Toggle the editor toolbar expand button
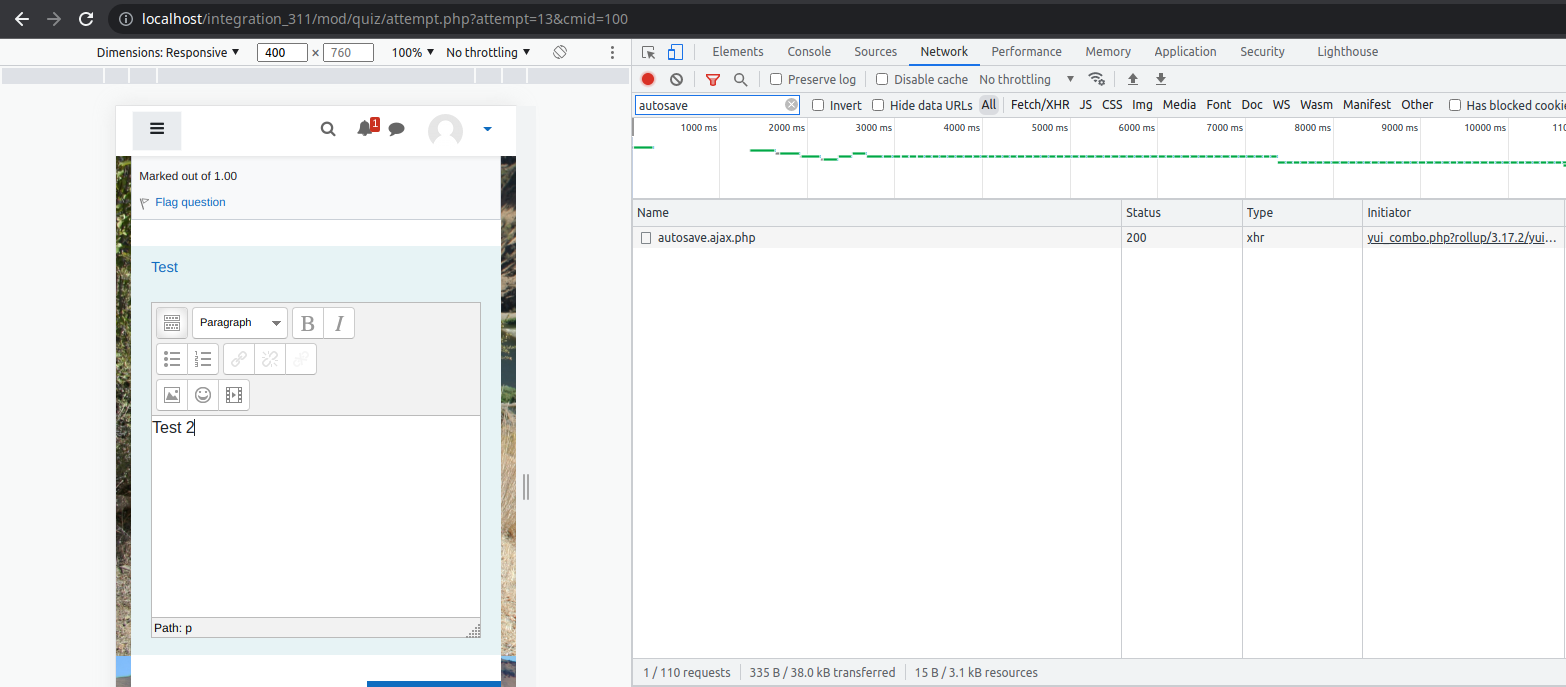Viewport: 1566px width, 687px height. coord(172,323)
